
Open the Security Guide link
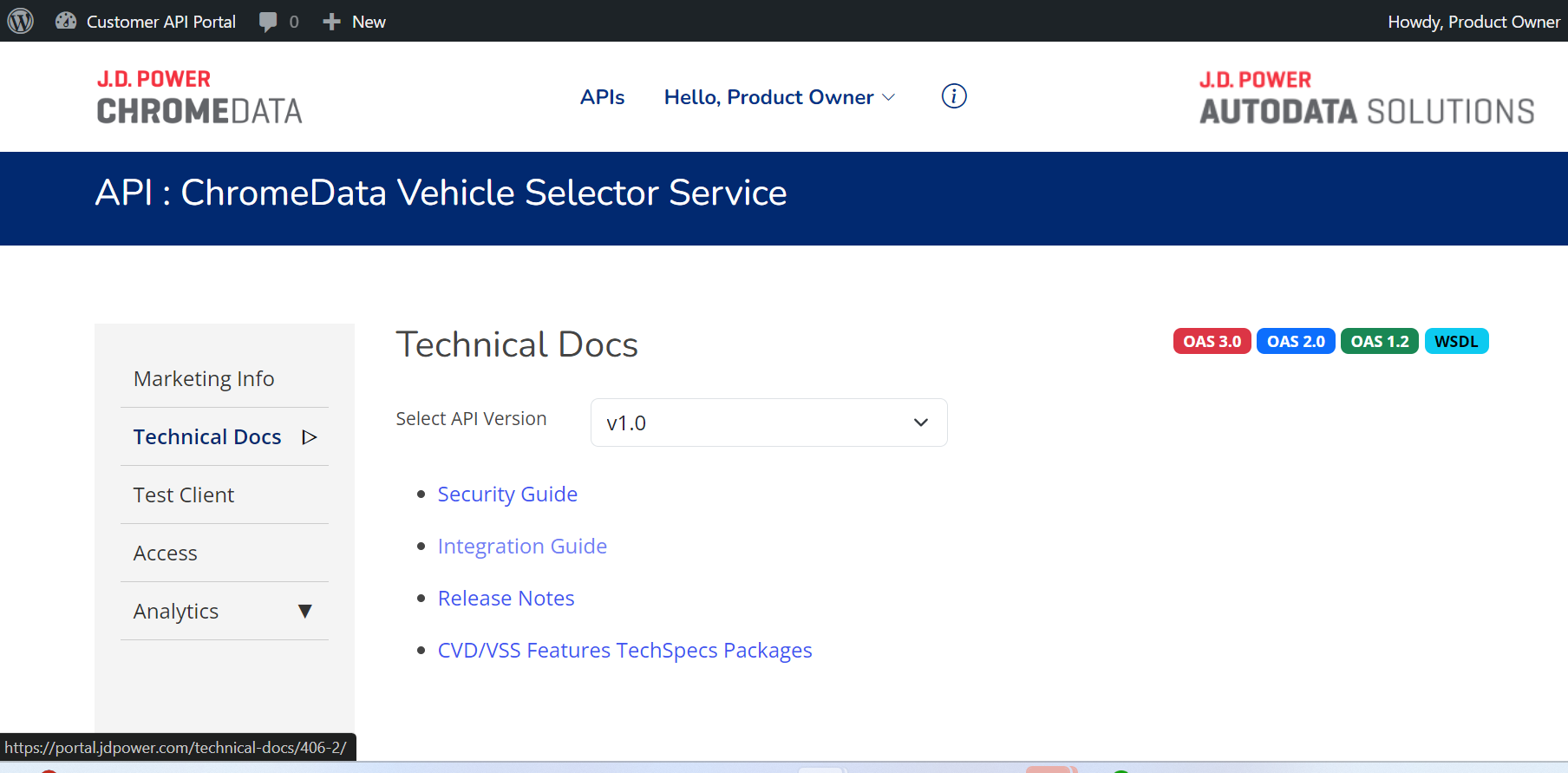click(x=507, y=495)
